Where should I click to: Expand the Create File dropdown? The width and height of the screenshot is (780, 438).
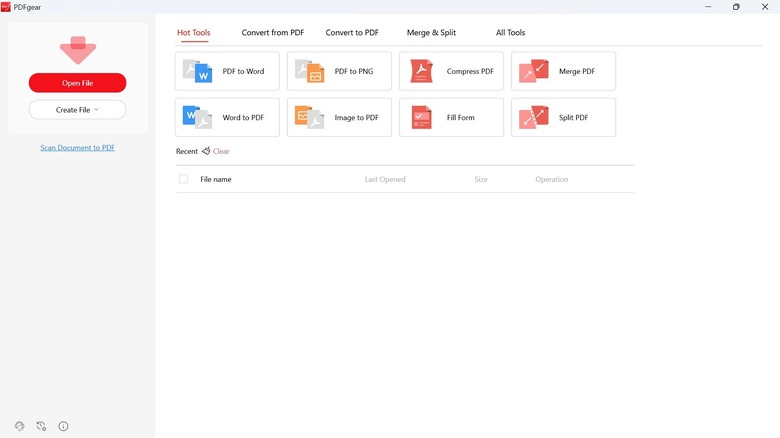tap(78, 110)
